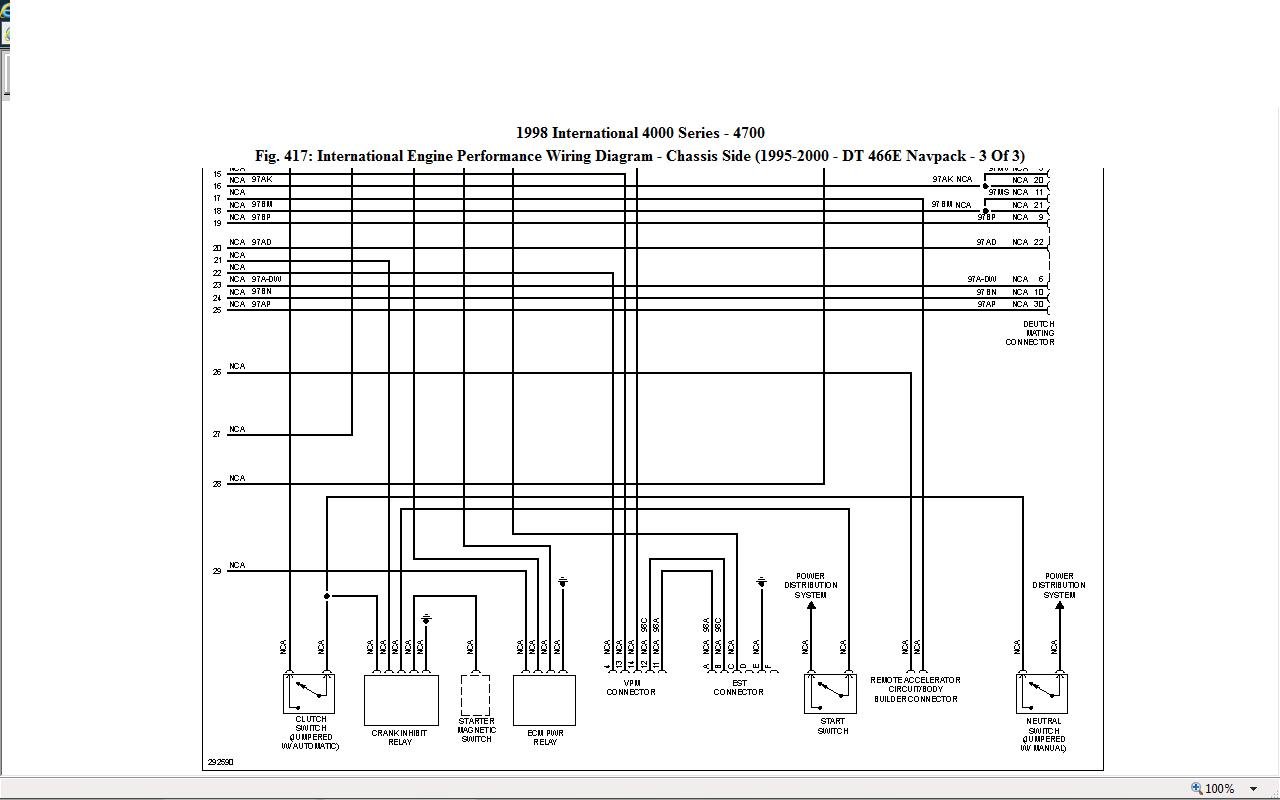Viewport: 1280px width, 800px height.
Task: Click the neutral switch symbol box
Action: coord(1042,693)
